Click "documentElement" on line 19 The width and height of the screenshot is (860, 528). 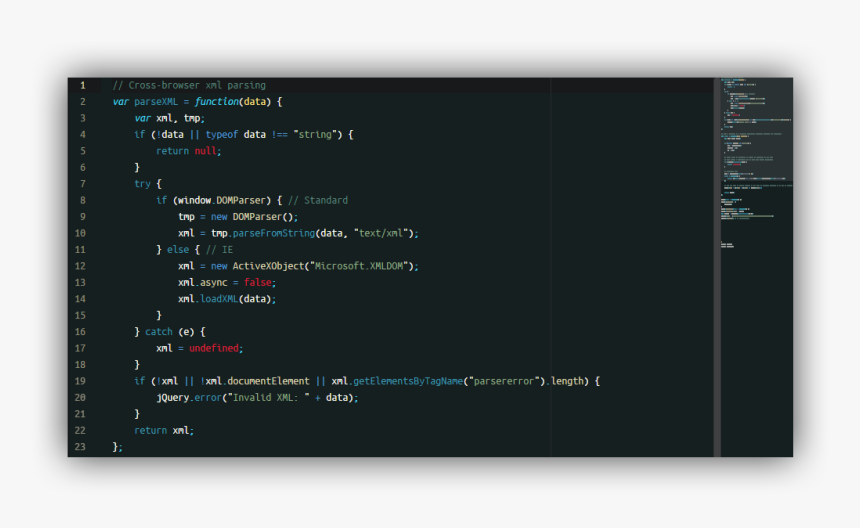[x=268, y=382]
